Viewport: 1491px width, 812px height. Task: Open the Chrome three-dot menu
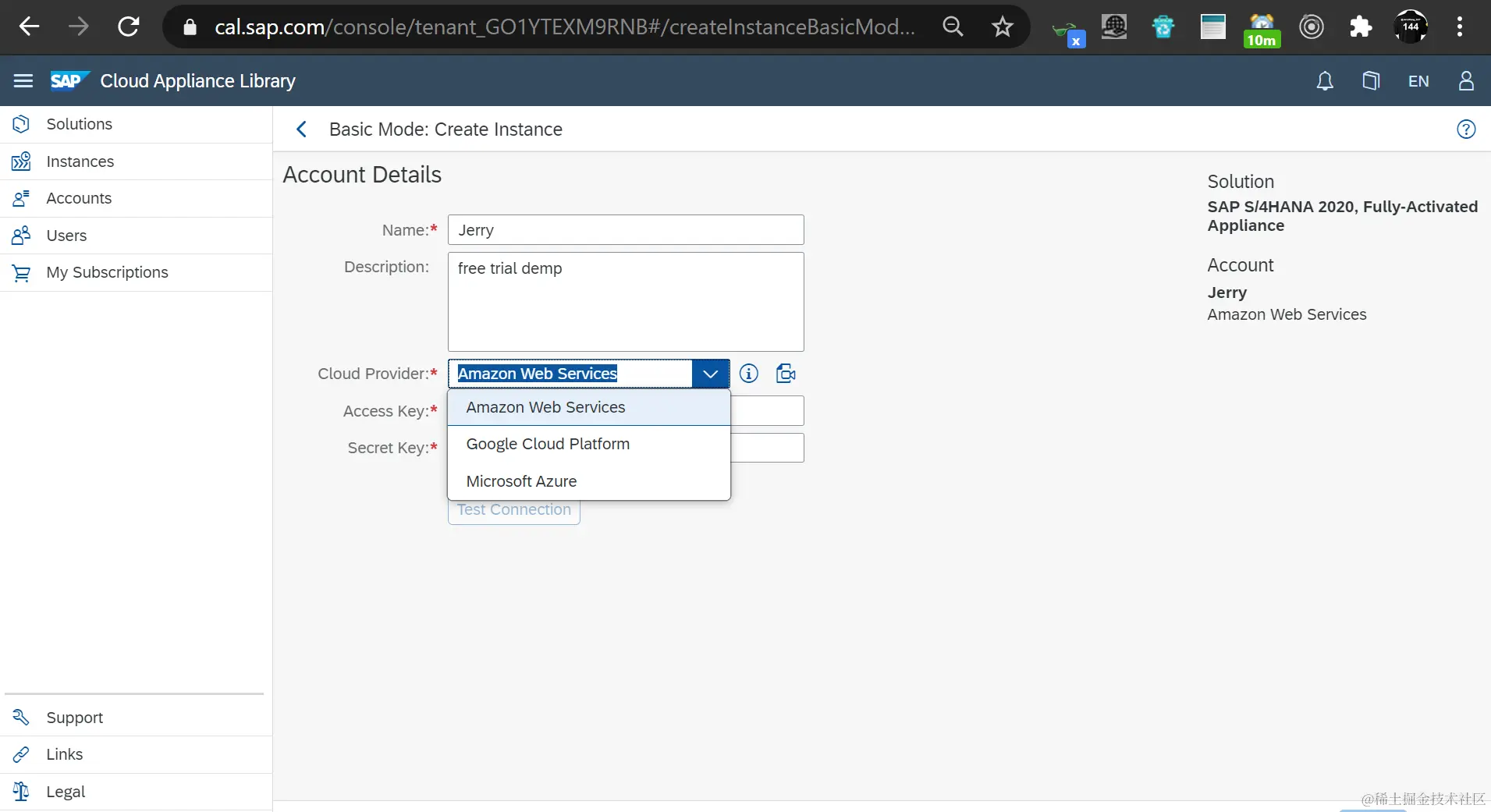coord(1460,27)
